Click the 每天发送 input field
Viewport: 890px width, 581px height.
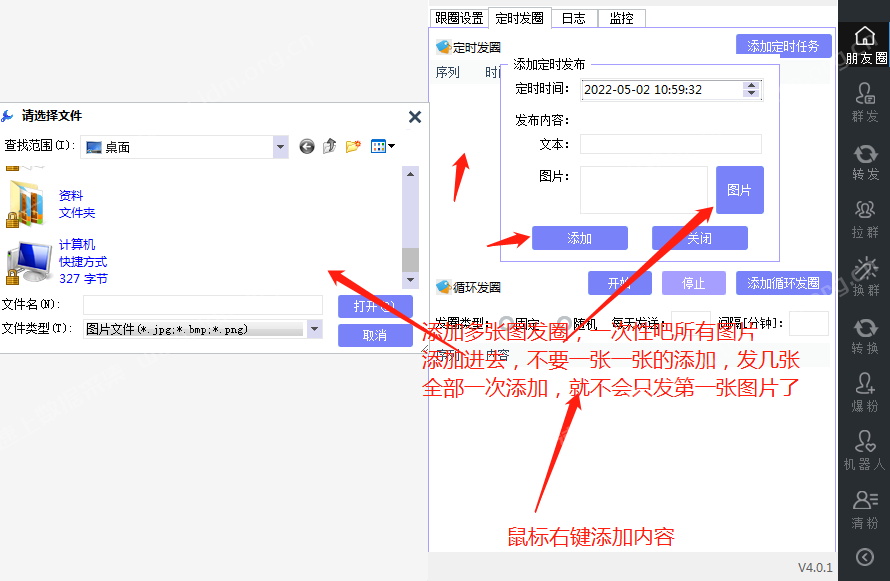tap(691, 323)
